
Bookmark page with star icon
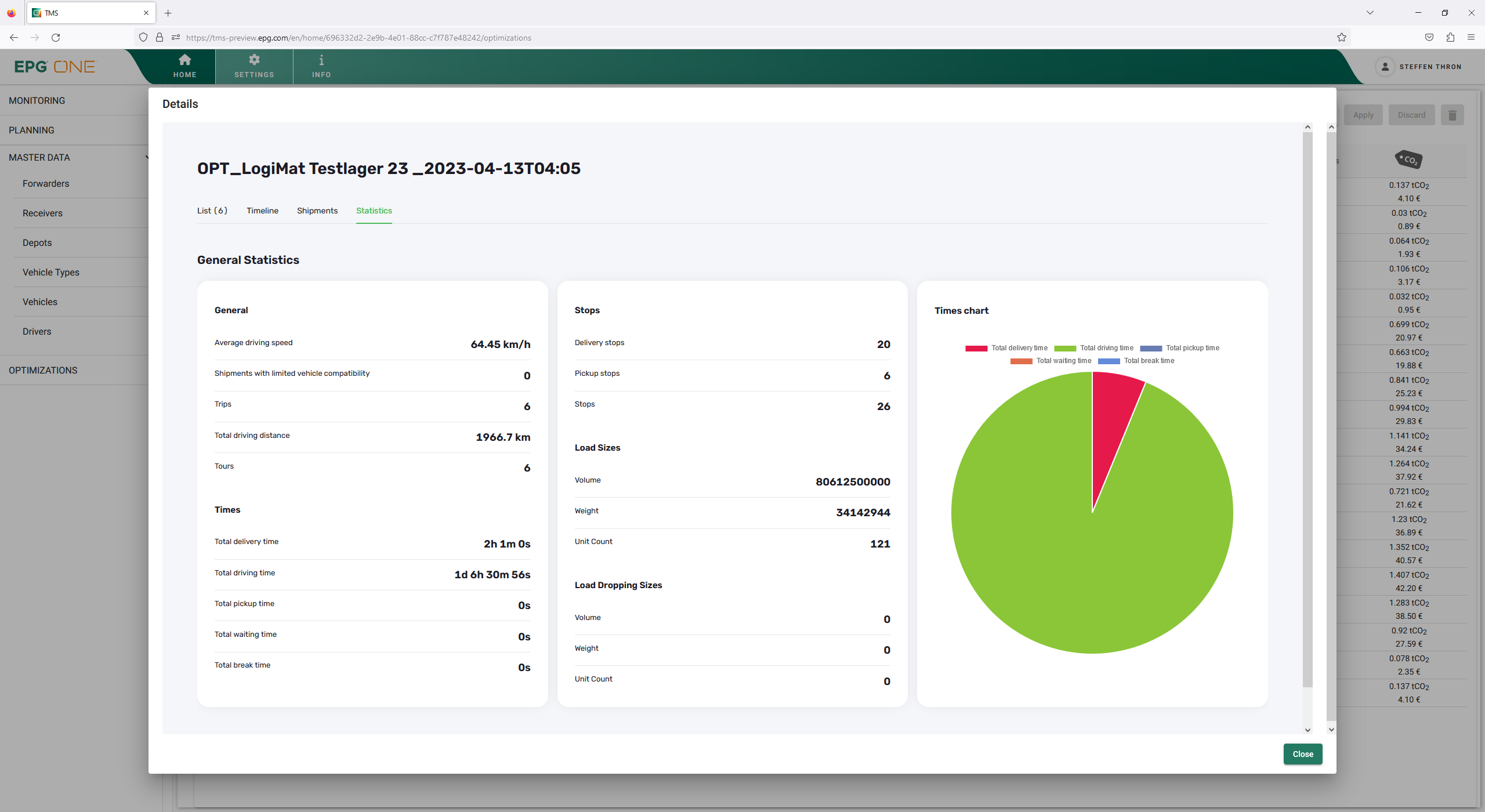1342,38
